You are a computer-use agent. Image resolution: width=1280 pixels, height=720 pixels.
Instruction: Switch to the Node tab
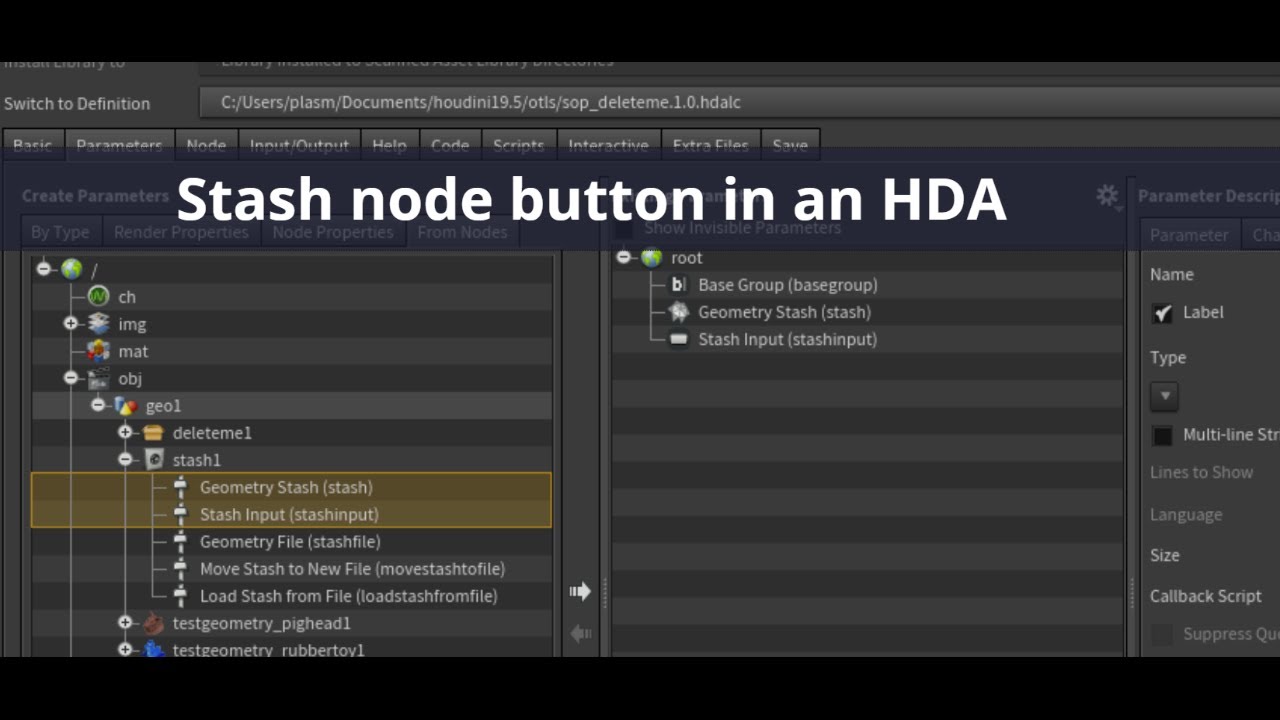tap(206, 145)
